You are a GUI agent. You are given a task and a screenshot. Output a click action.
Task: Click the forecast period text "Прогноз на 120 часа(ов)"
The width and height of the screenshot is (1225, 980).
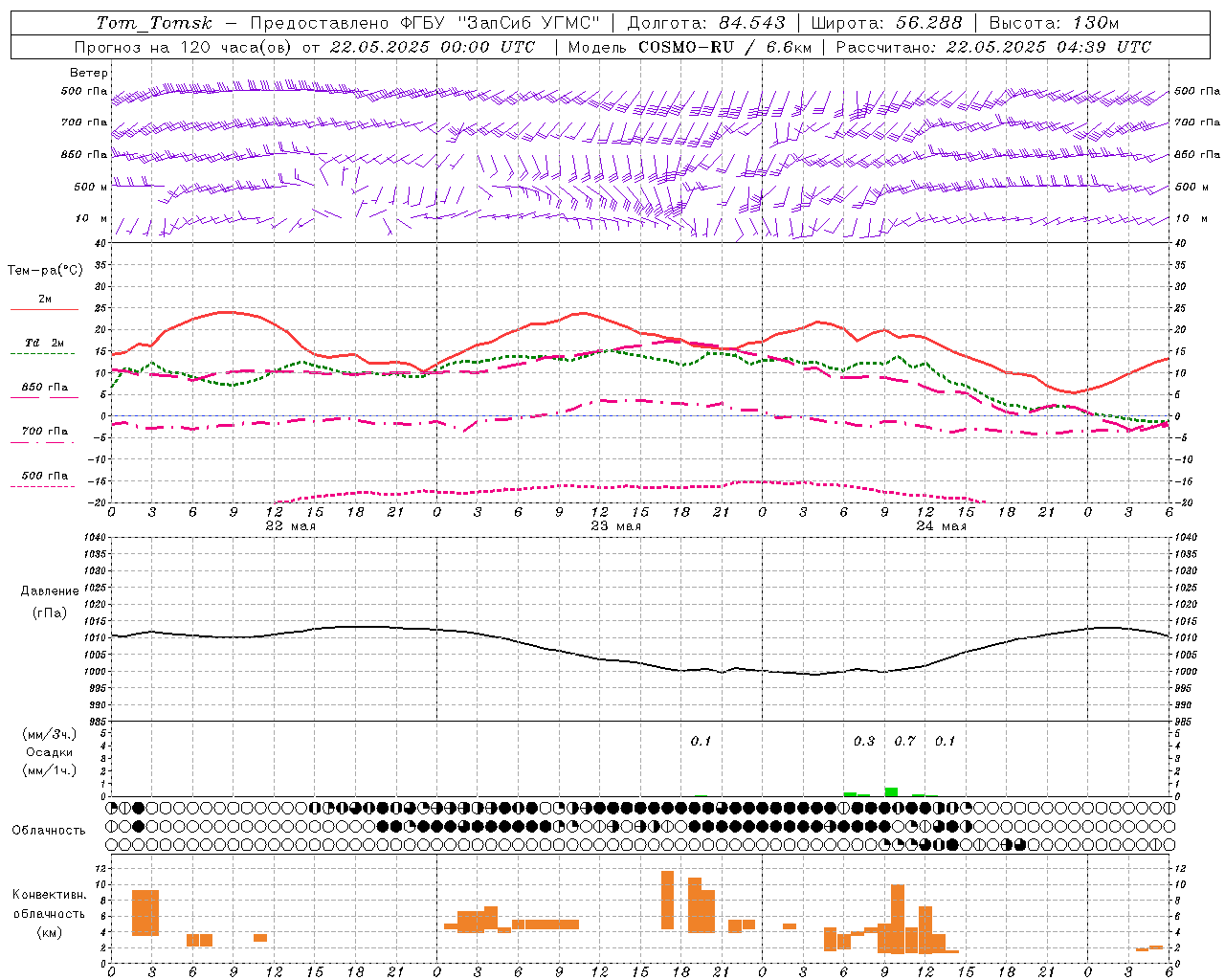[x=184, y=47]
